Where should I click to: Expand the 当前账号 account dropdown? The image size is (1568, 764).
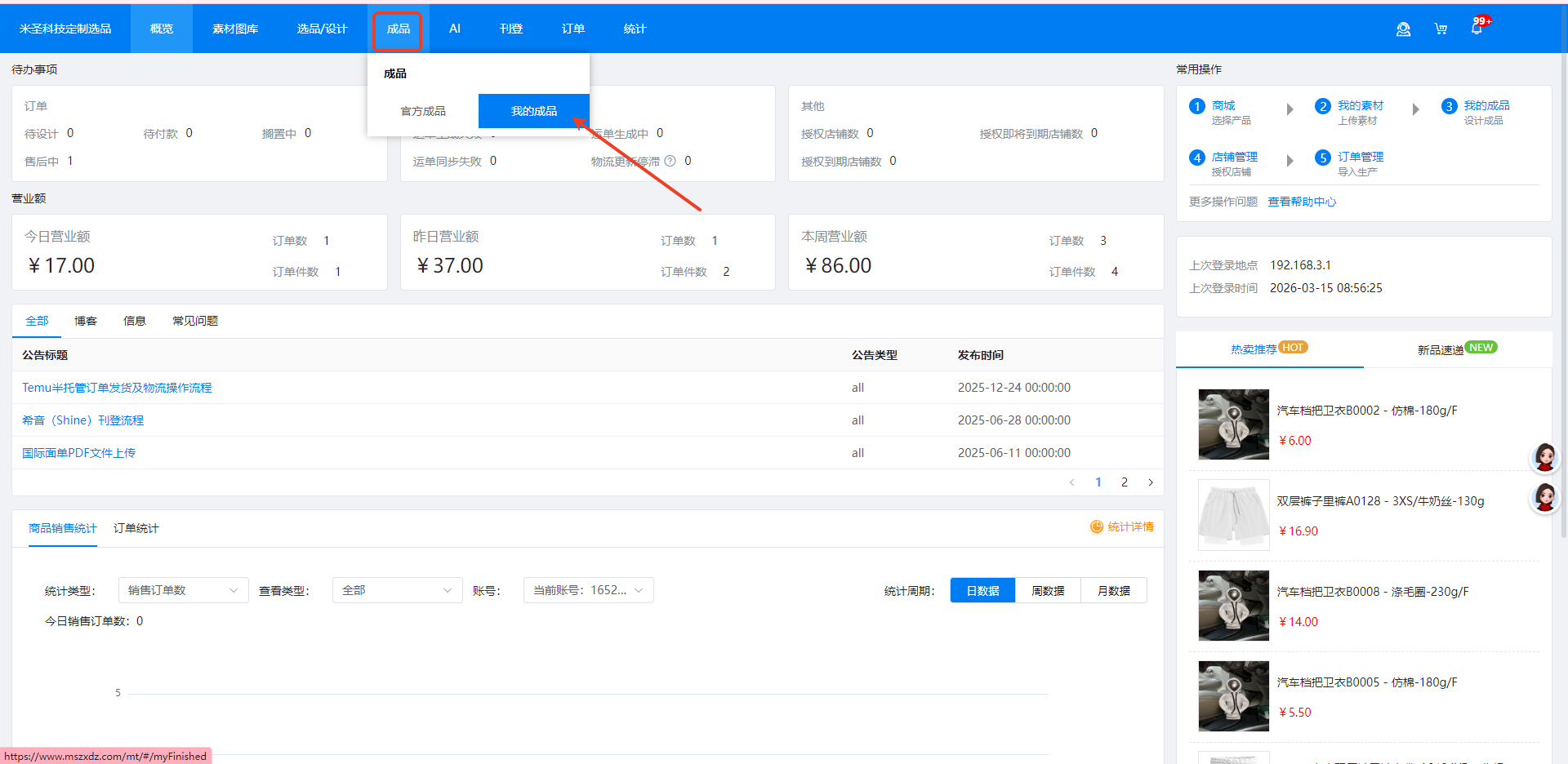tap(588, 590)
